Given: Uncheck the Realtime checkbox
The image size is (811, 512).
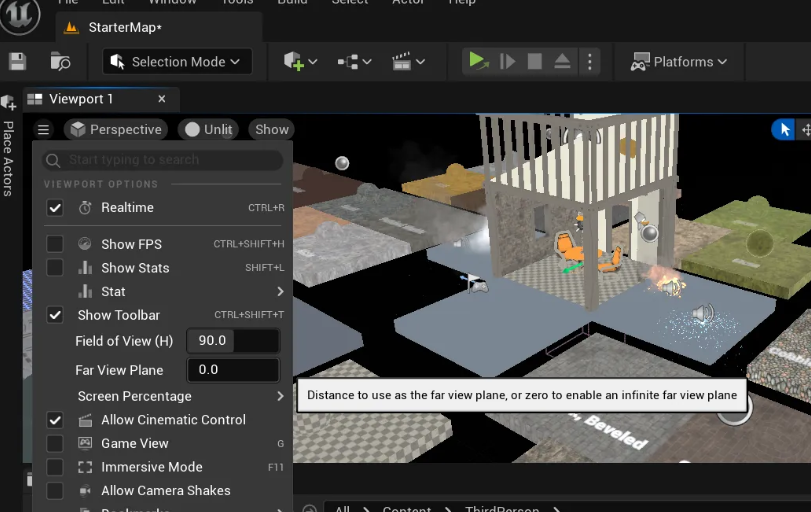Looking at the screenshot, I should [x=55, y=208].
